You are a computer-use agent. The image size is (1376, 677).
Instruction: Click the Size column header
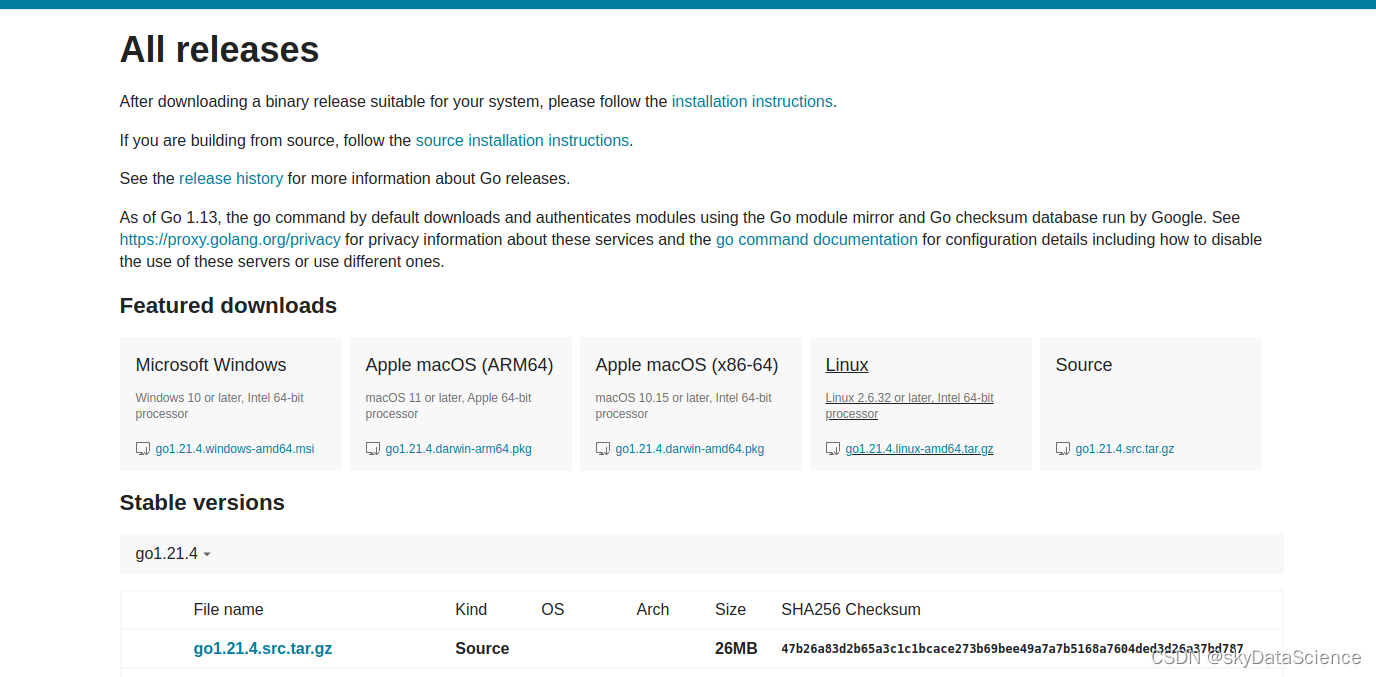731,609
